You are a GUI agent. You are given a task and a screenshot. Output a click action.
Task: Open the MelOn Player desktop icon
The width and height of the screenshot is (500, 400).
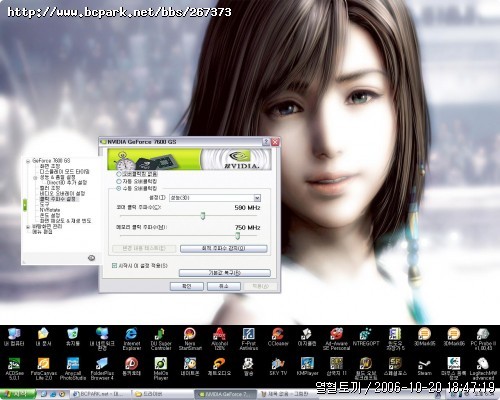click(161, 369)
